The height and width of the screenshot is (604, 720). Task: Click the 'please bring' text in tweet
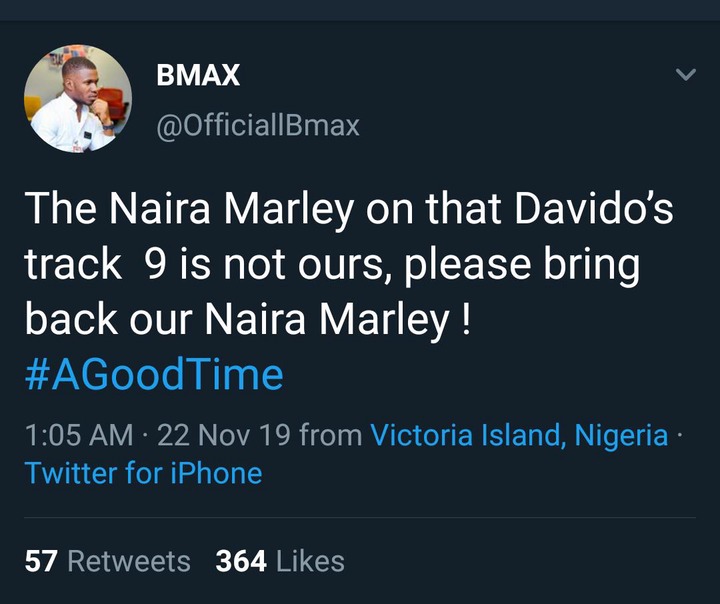tap(522, 266)
